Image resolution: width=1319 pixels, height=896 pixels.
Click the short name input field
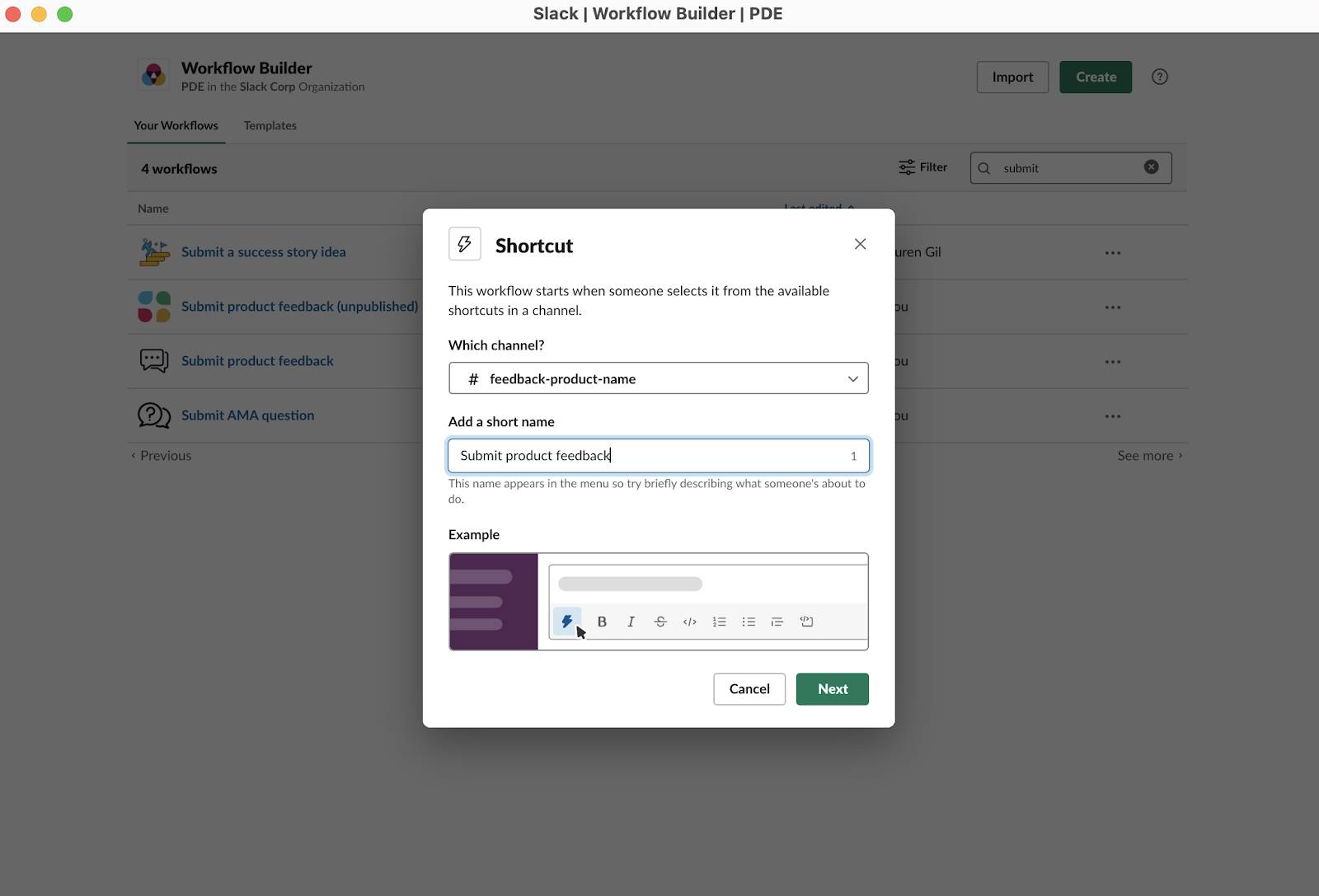pyautogui.click(x=659, y=456)
